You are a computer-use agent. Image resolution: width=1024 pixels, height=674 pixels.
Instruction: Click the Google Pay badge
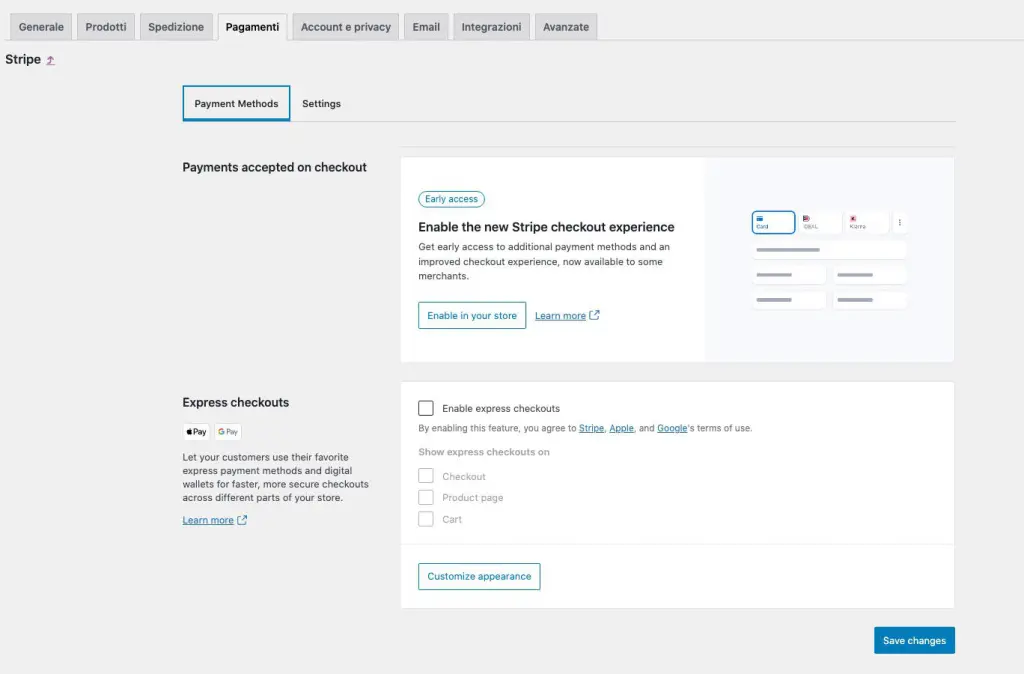[228, 432]
